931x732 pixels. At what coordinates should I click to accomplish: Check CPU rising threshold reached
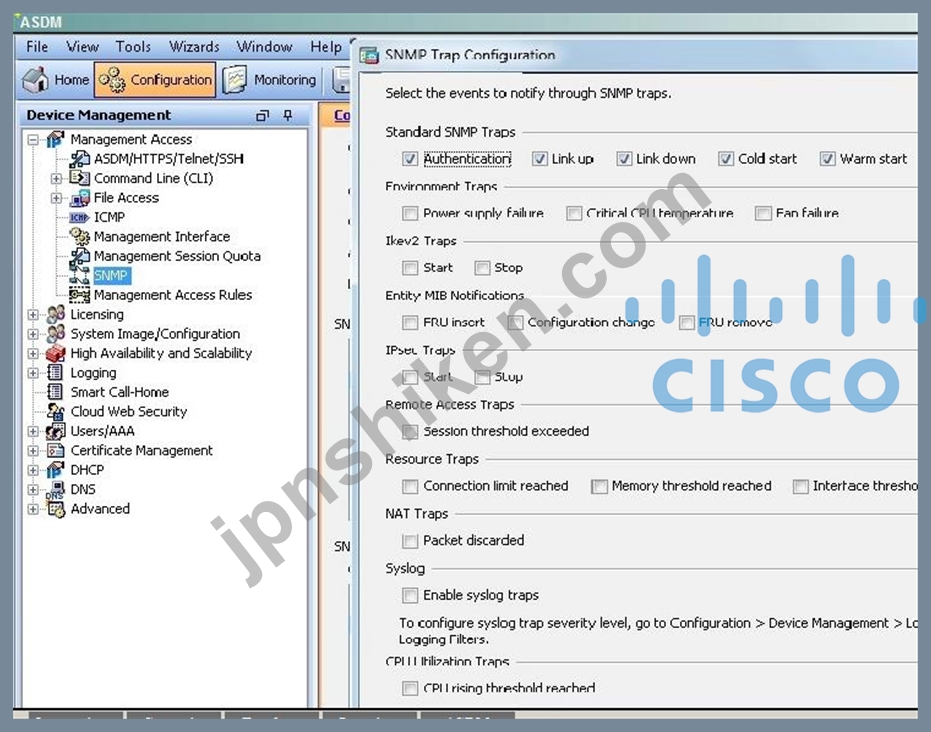tap(410, 688)
